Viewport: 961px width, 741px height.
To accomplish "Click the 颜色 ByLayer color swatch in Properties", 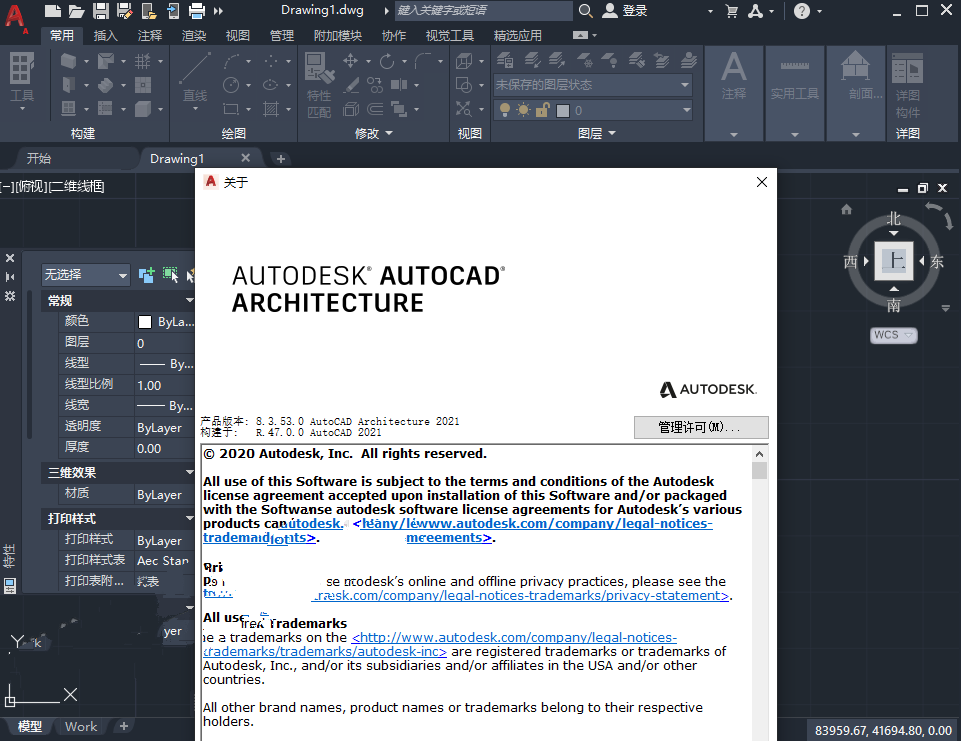I will 145,321.
